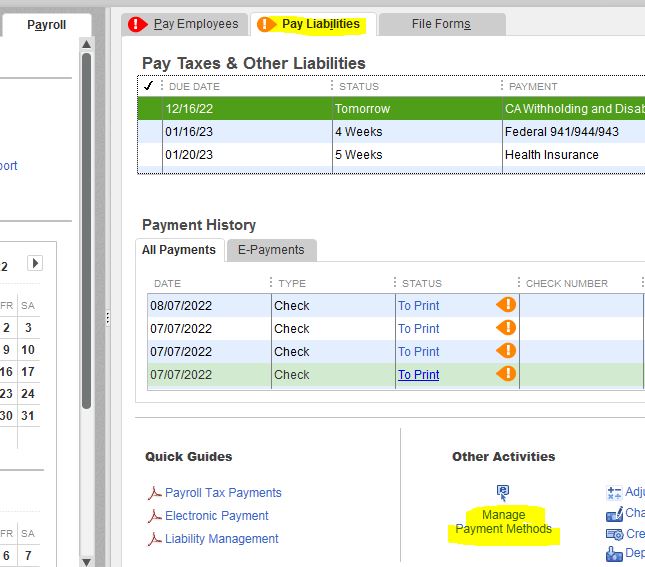Click the CHECK NUMBER column header
Image resolution: width=645 pixels, height=567 pixels.
click(567, 284)
